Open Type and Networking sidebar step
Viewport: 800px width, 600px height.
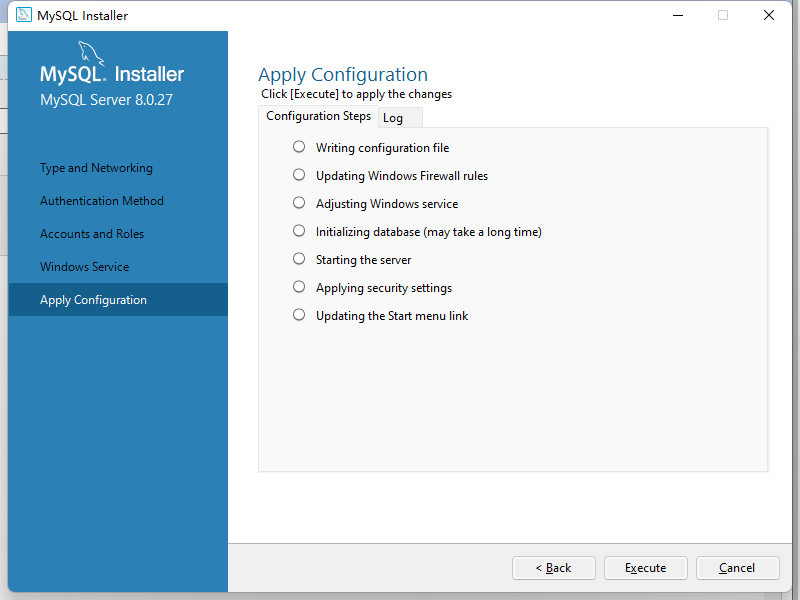click(96, 168)
